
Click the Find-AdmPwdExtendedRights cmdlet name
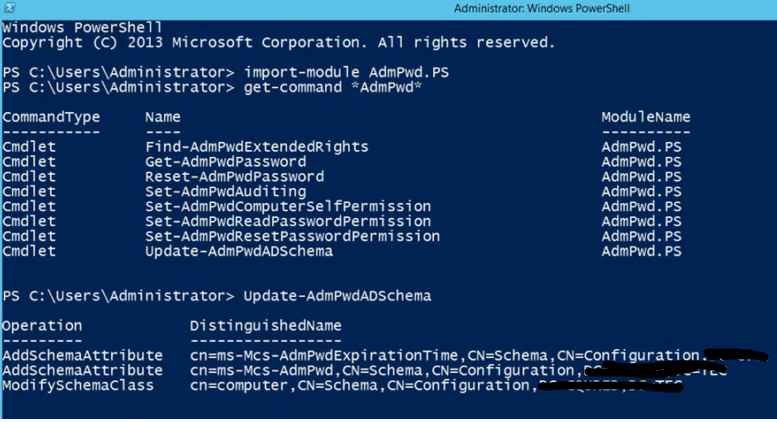point(256,147)
